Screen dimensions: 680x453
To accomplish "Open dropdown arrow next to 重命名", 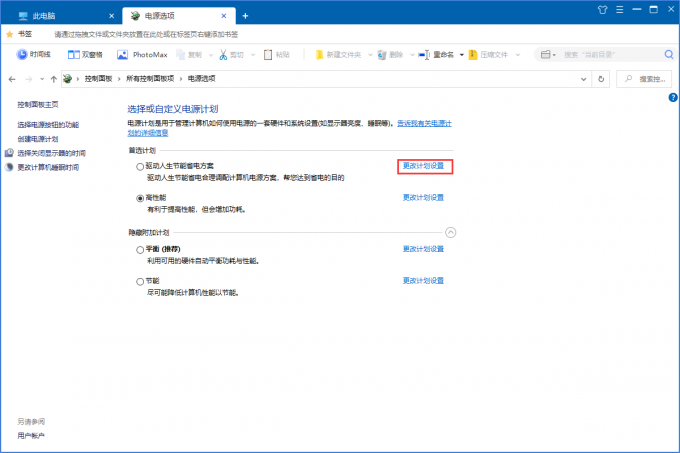I will click(462, 55).
